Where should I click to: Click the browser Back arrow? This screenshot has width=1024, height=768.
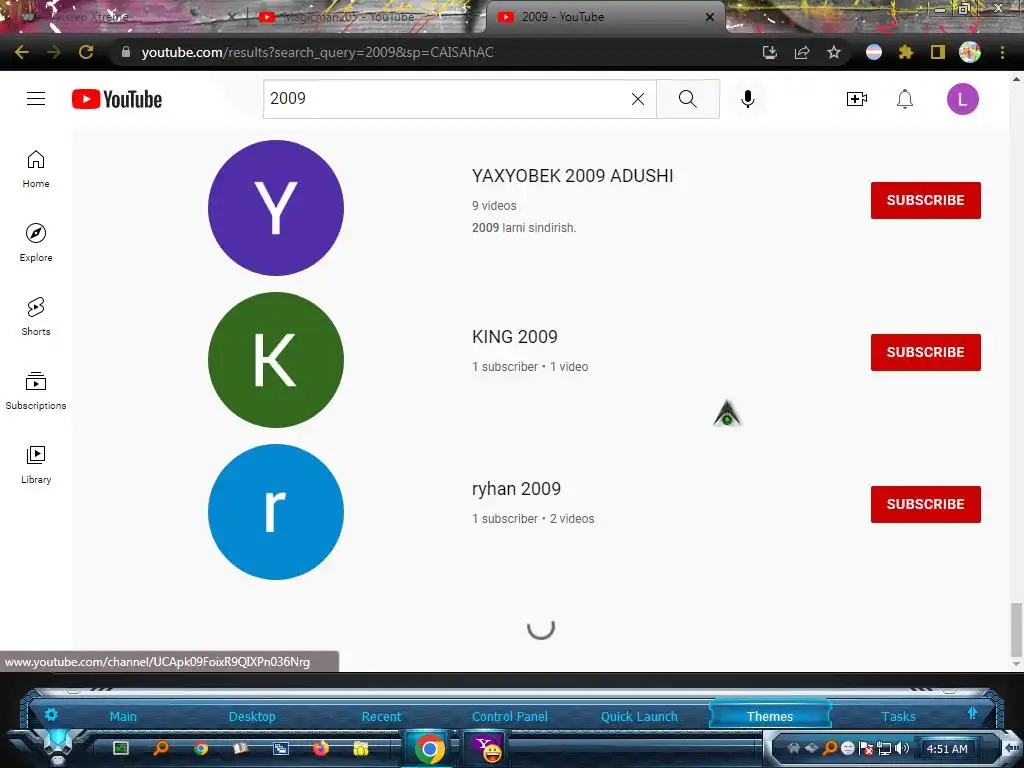(x=22, y=52)
